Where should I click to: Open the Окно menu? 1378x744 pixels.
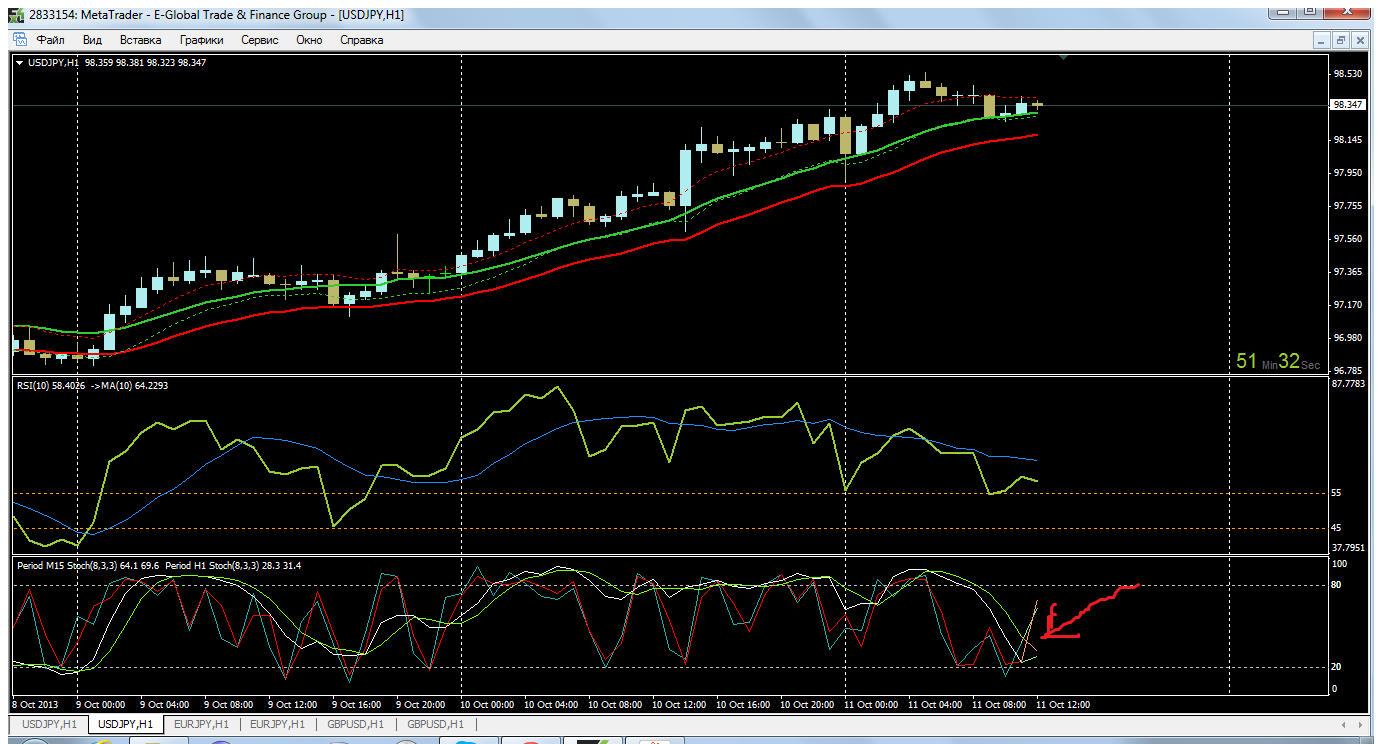(309, 40)
